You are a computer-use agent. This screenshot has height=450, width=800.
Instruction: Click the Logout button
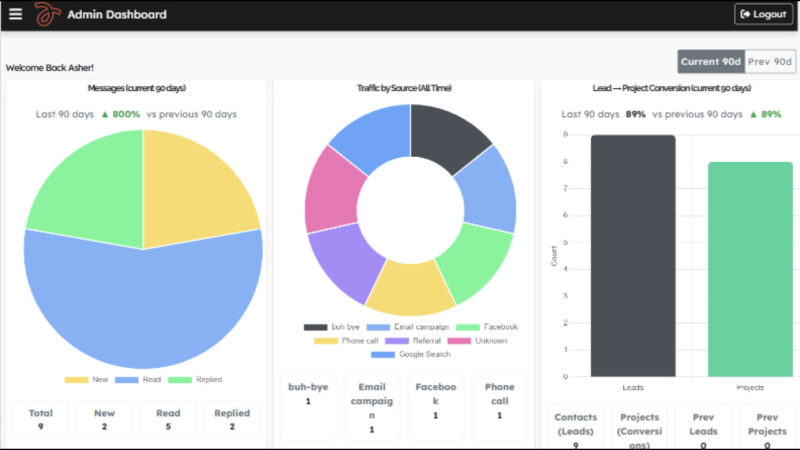(763, 14)
